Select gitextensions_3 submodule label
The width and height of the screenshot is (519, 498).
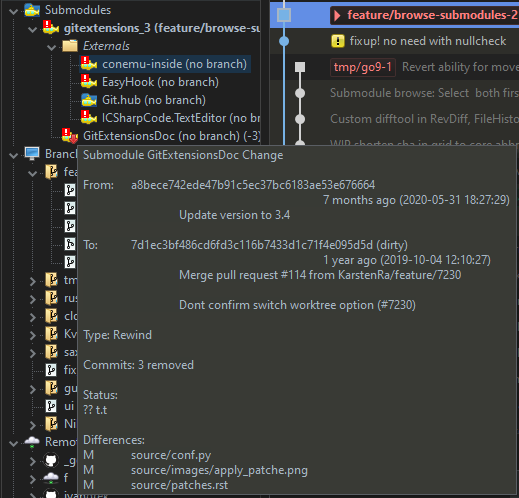coord(162,28)
